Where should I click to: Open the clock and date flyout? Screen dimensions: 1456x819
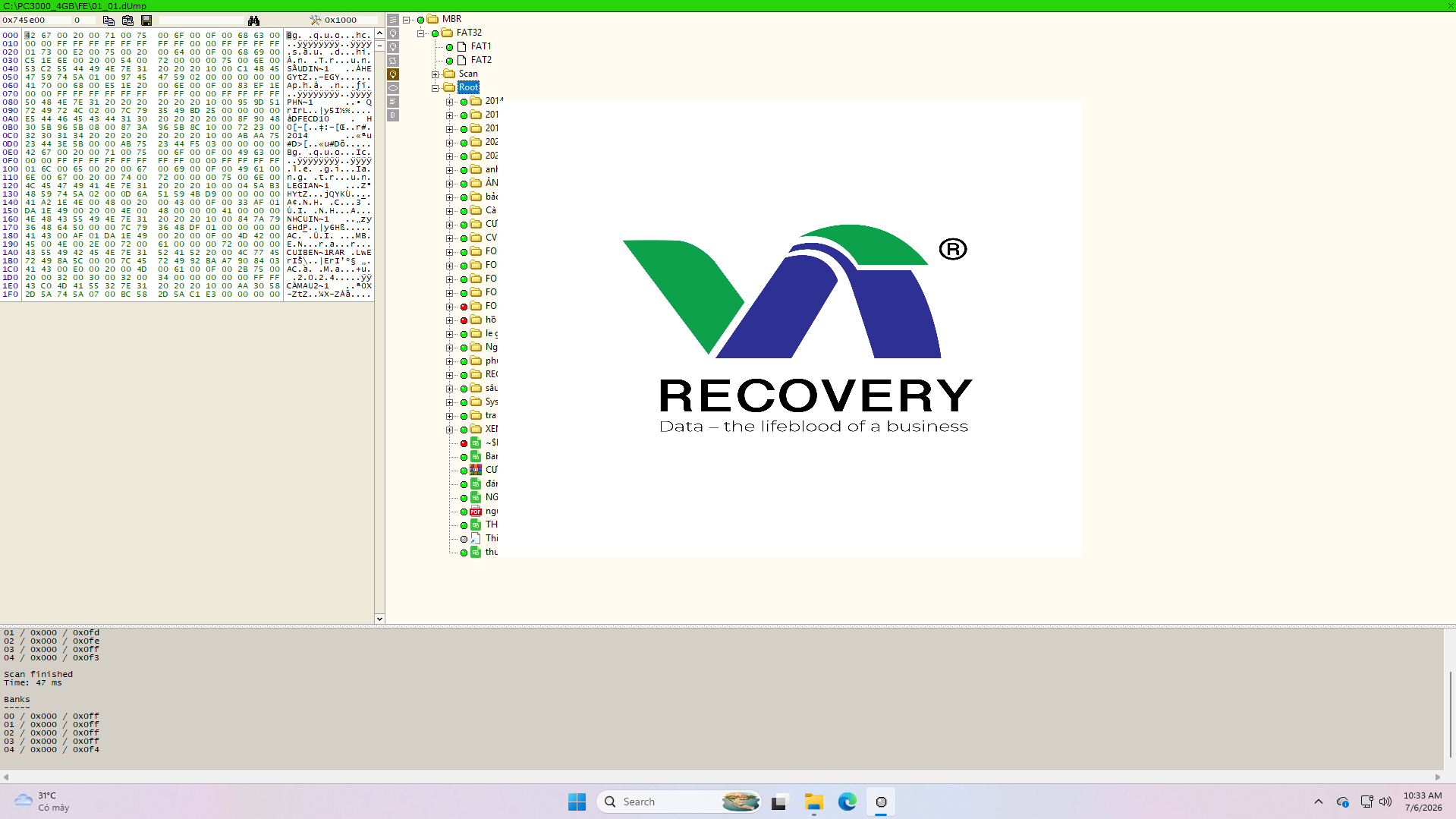[1423, 802]
